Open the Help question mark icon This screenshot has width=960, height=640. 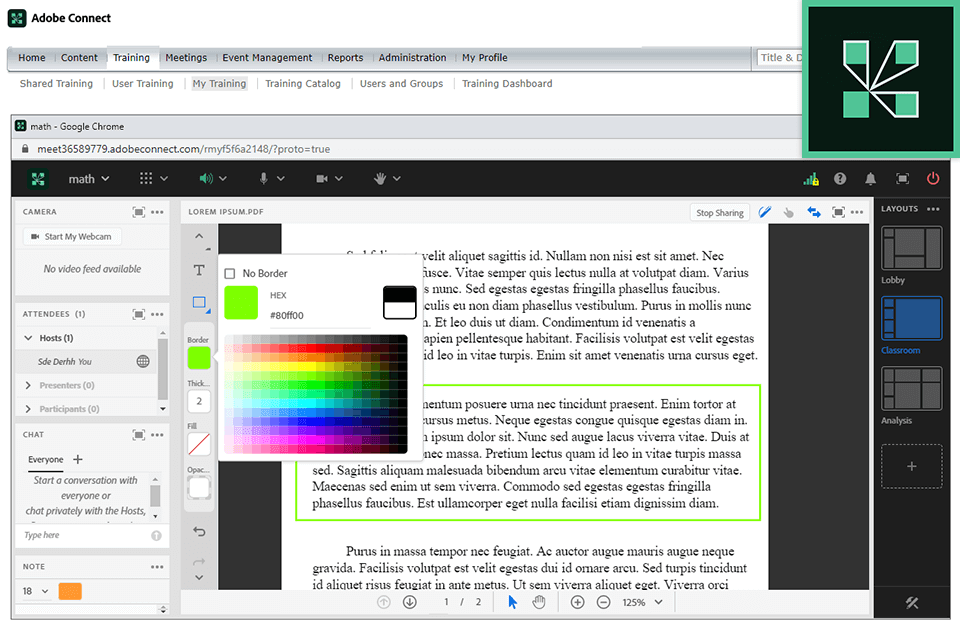coord(840,179)
